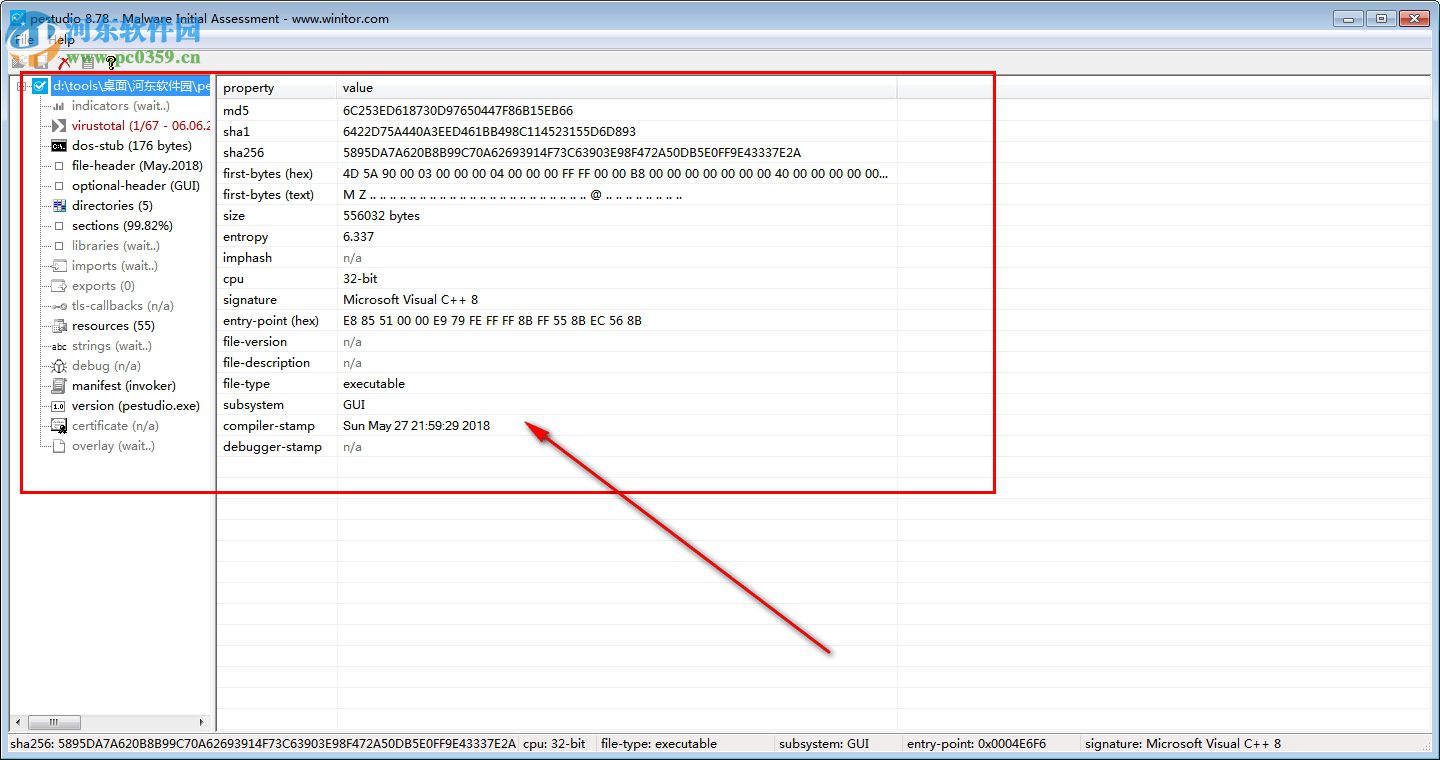
Task: Click the resources icon in the tree
Action: click(x=58, y=326)
